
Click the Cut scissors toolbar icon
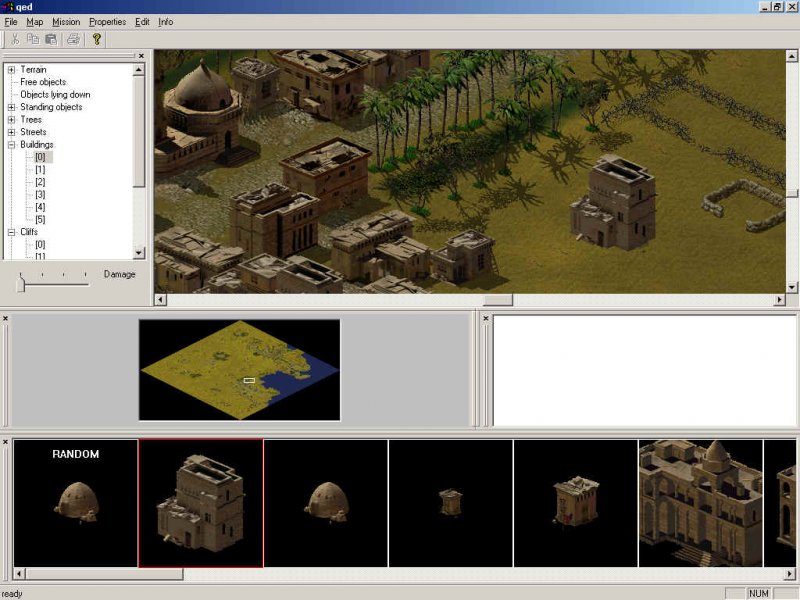pyautogui.click(x=15, y=39)
